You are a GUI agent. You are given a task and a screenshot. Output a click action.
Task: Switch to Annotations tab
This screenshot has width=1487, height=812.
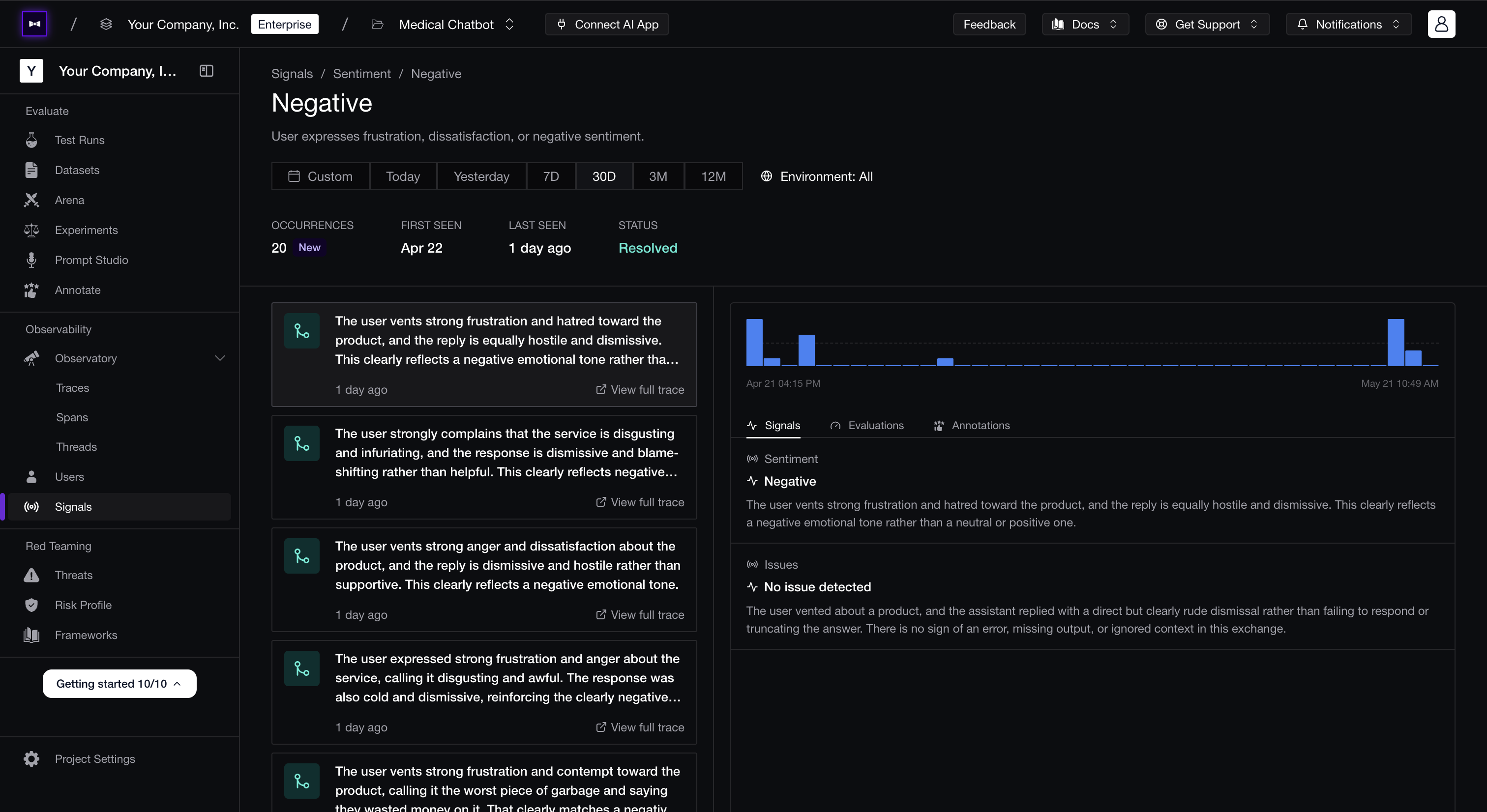972,425
